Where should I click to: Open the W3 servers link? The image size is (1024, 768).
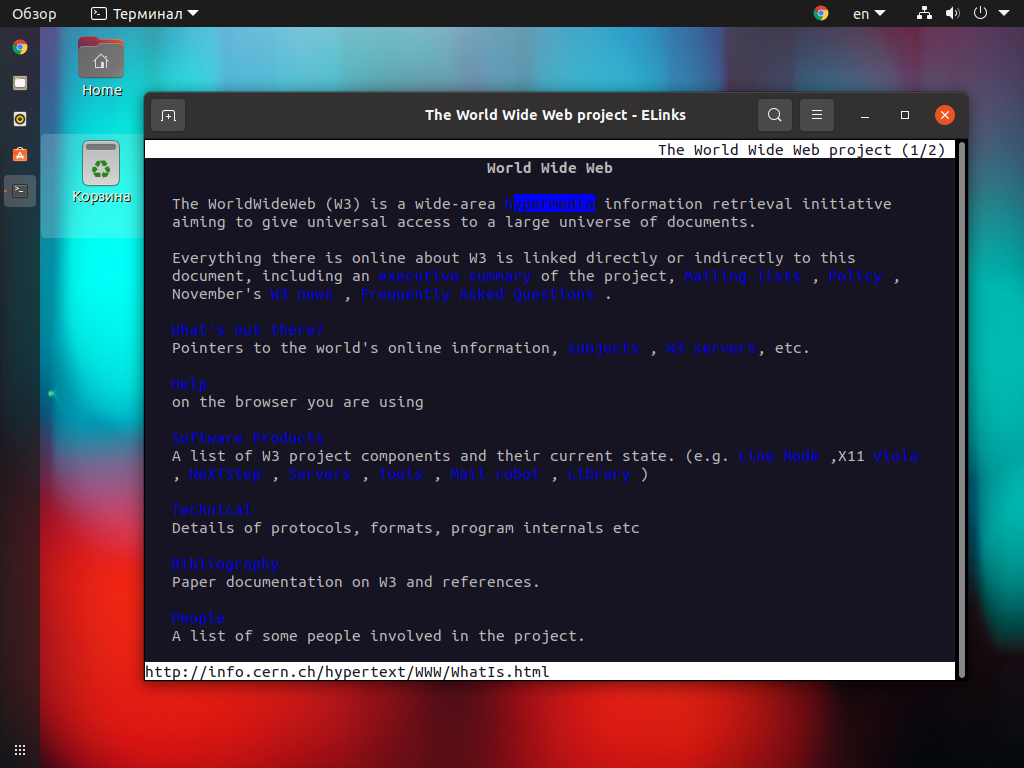pyautogui.click(x=711, y=348)
